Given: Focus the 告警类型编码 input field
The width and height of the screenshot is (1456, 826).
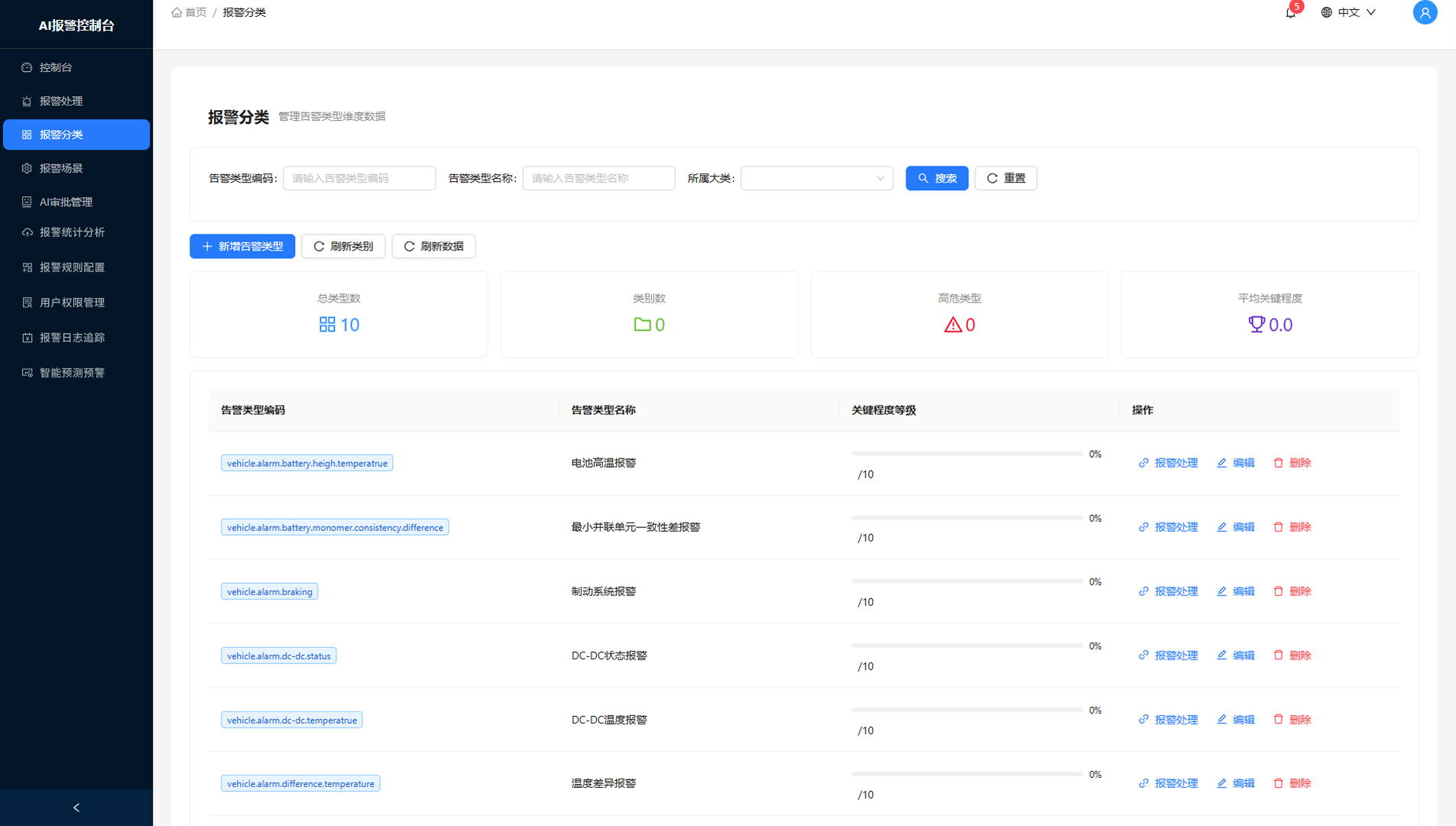Looking at the screenshot, I should tap(359, 178).
